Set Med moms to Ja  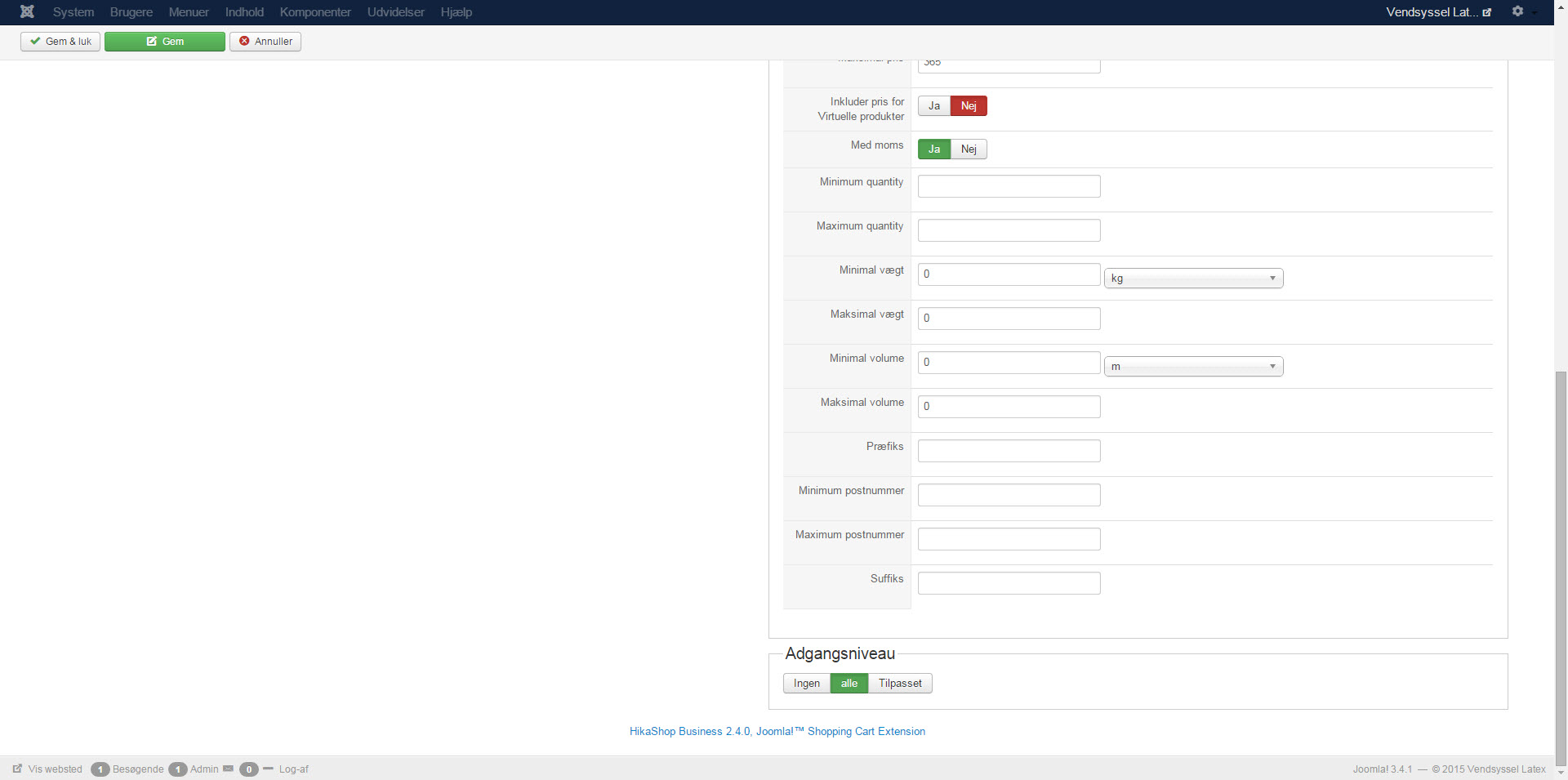point(934,149)
